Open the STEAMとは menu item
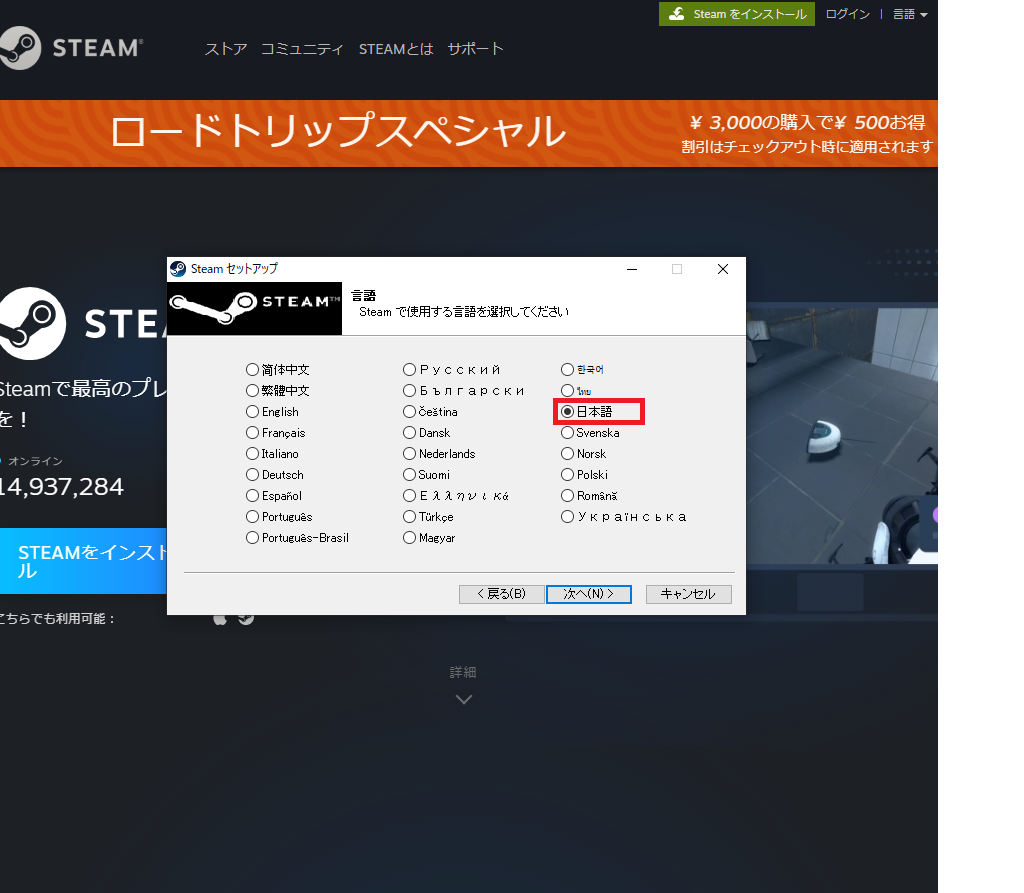 point(396,49)
